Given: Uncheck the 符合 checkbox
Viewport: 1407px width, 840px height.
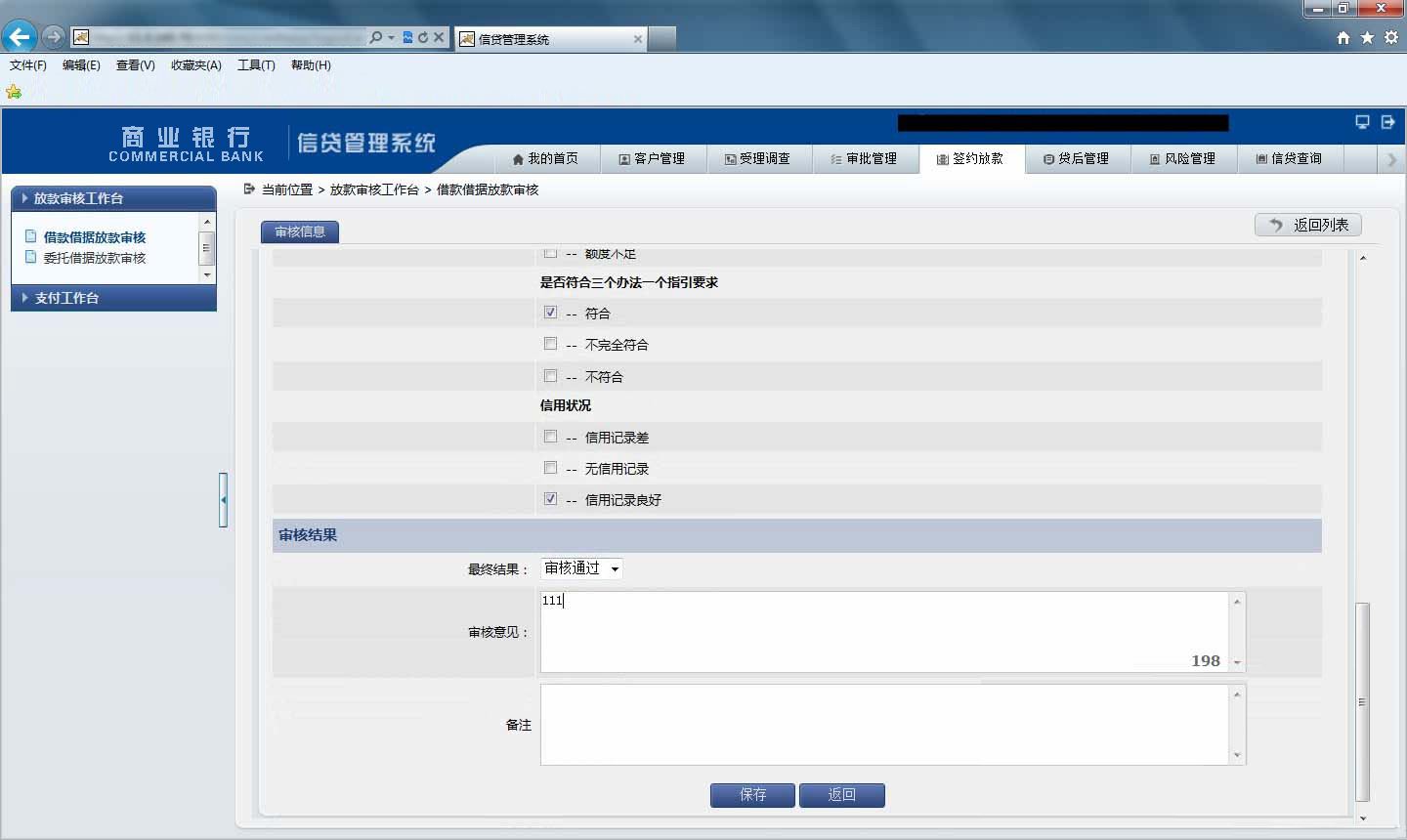Looking at the screenshot, I should pyautogui.click(x=550, y=313).
